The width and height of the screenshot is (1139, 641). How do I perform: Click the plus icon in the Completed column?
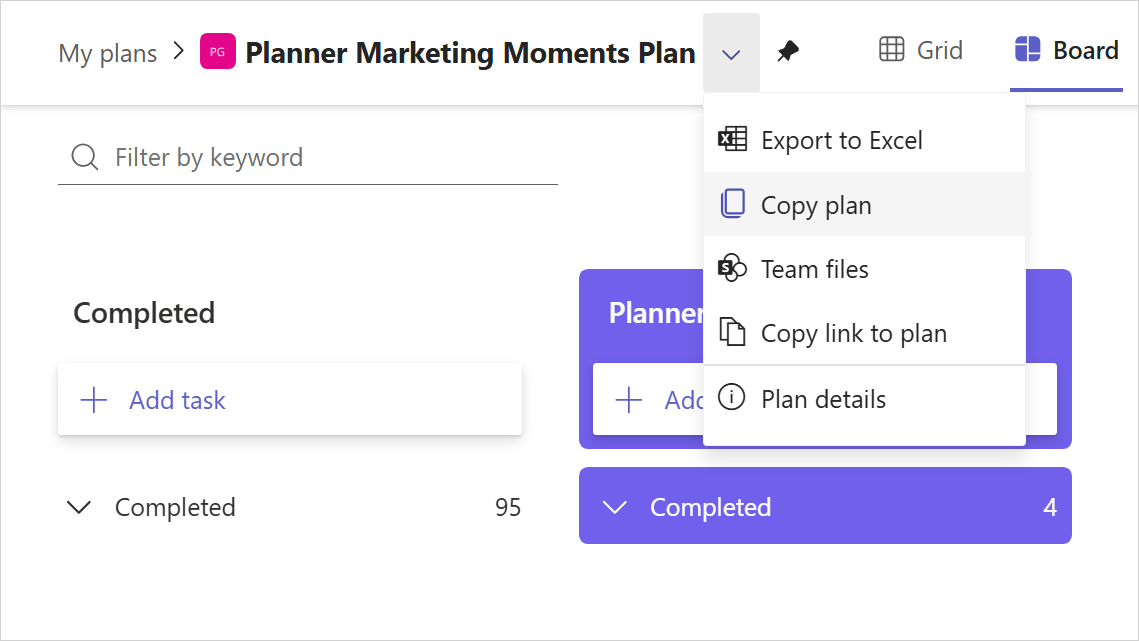(x=93, y=399)
